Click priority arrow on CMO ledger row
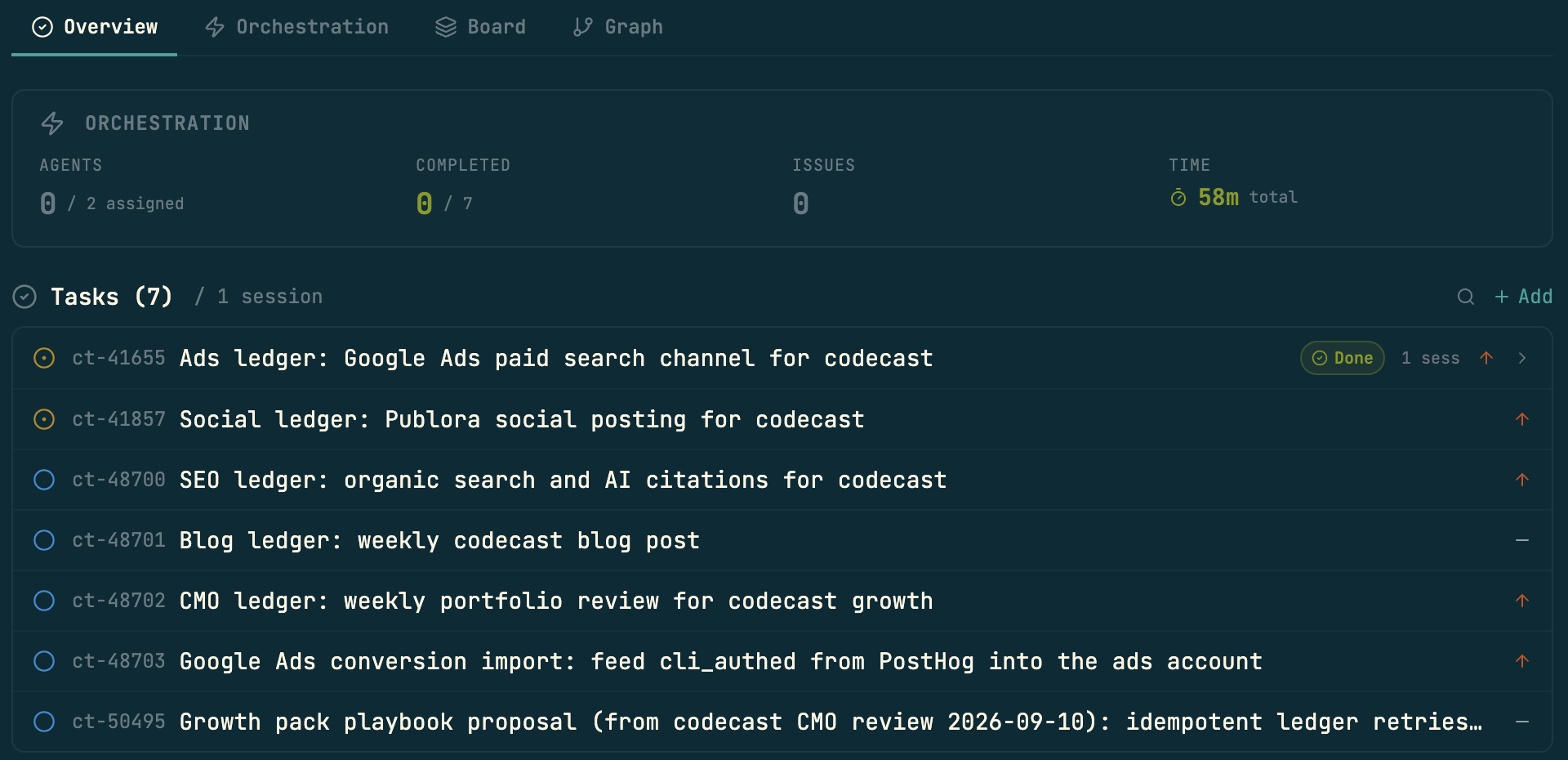1568x760 pixels. [x=1522, y=601]
